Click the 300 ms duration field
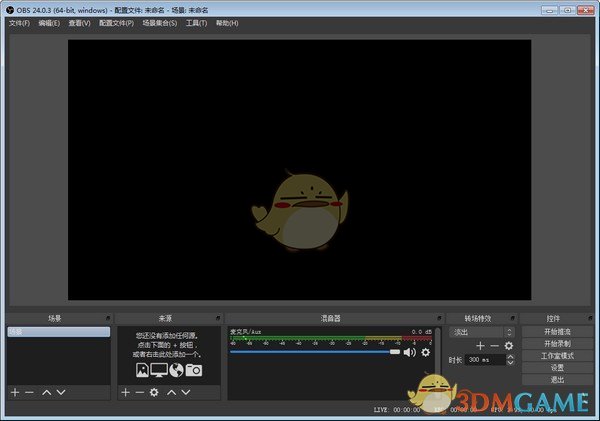Viewport: 600px width, 421px height. [485, 360]
